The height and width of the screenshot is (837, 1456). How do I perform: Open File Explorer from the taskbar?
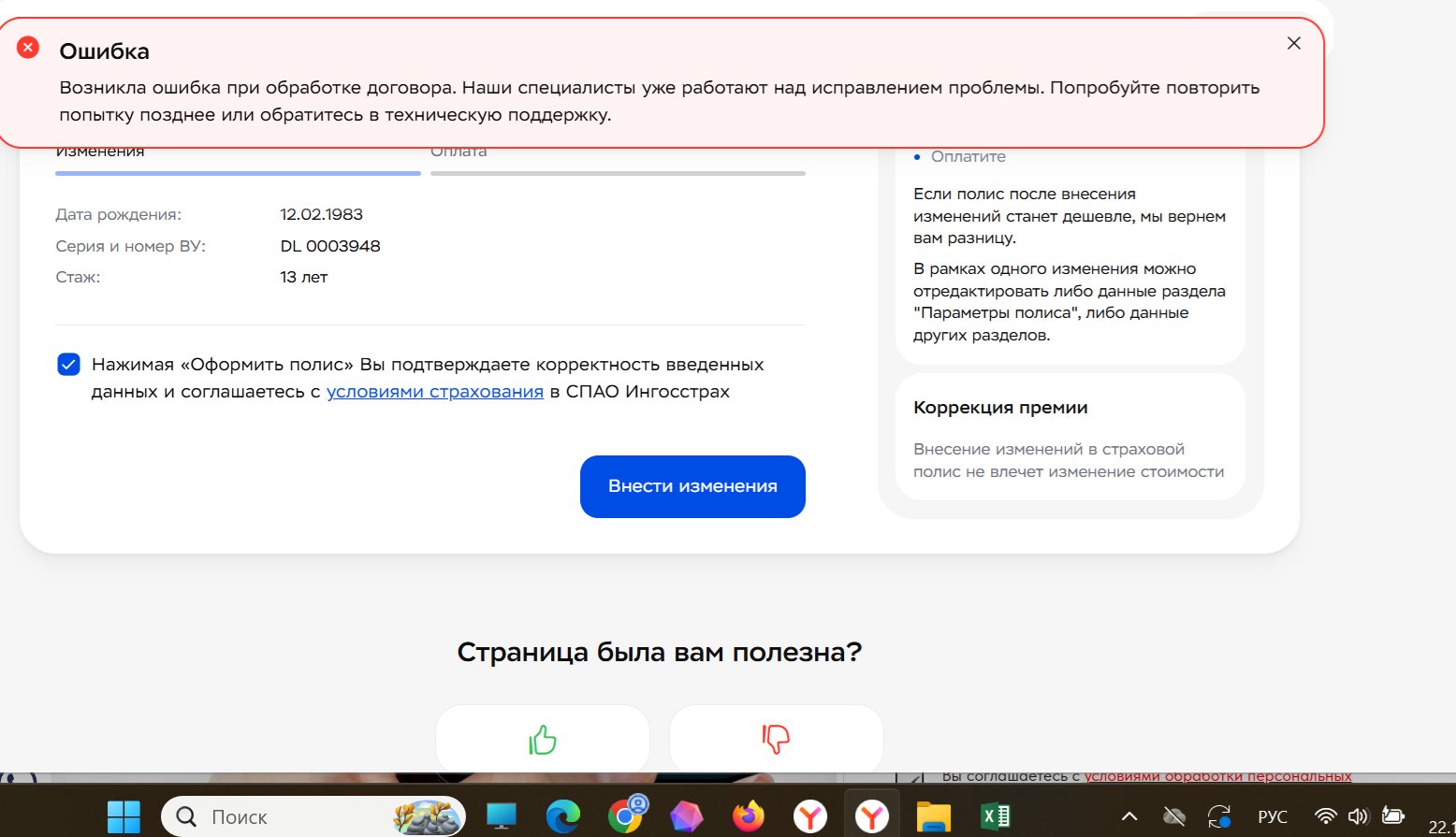coord(933,816)
